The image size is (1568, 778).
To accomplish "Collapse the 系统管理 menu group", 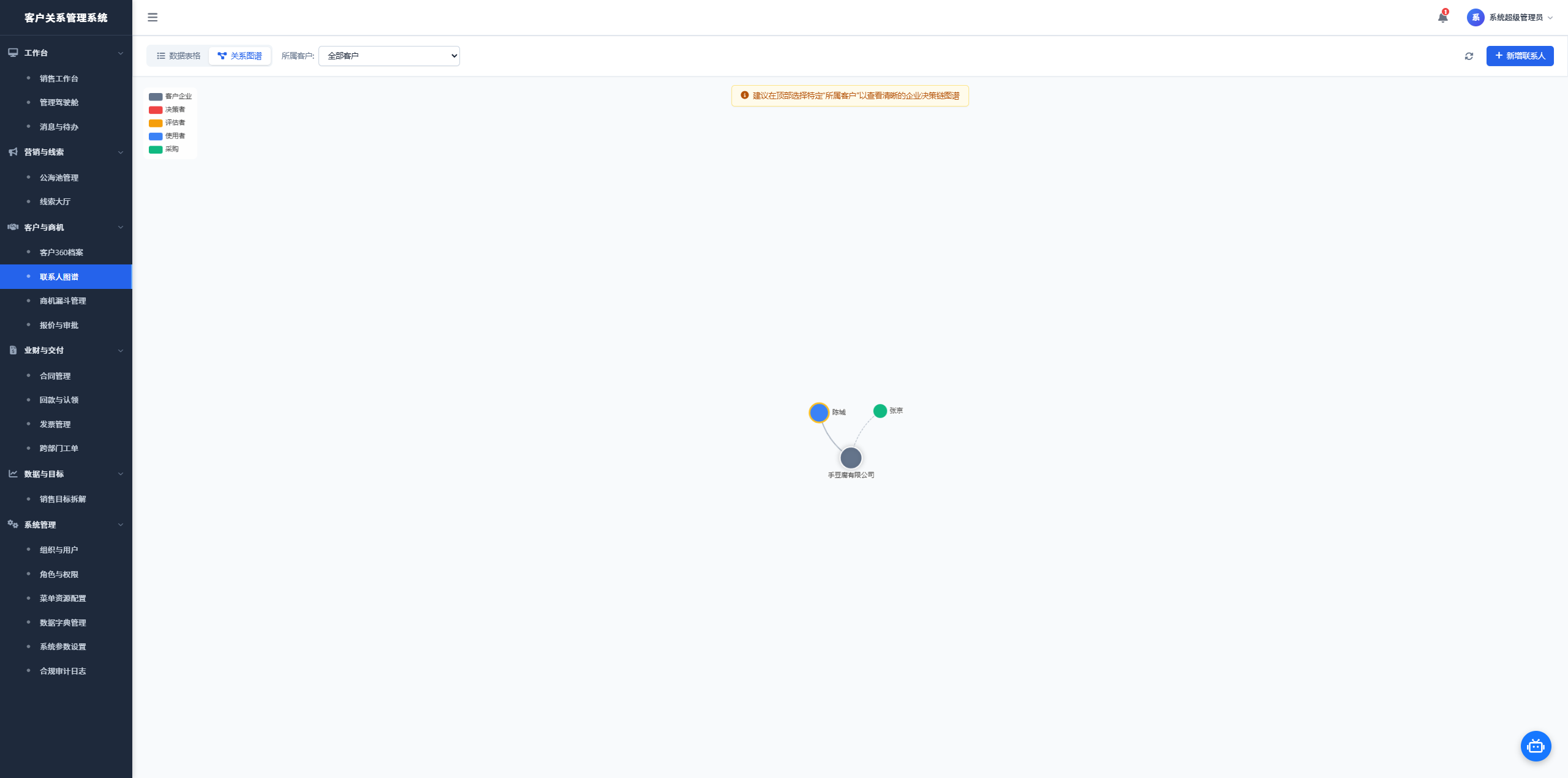I will [66, 525].
